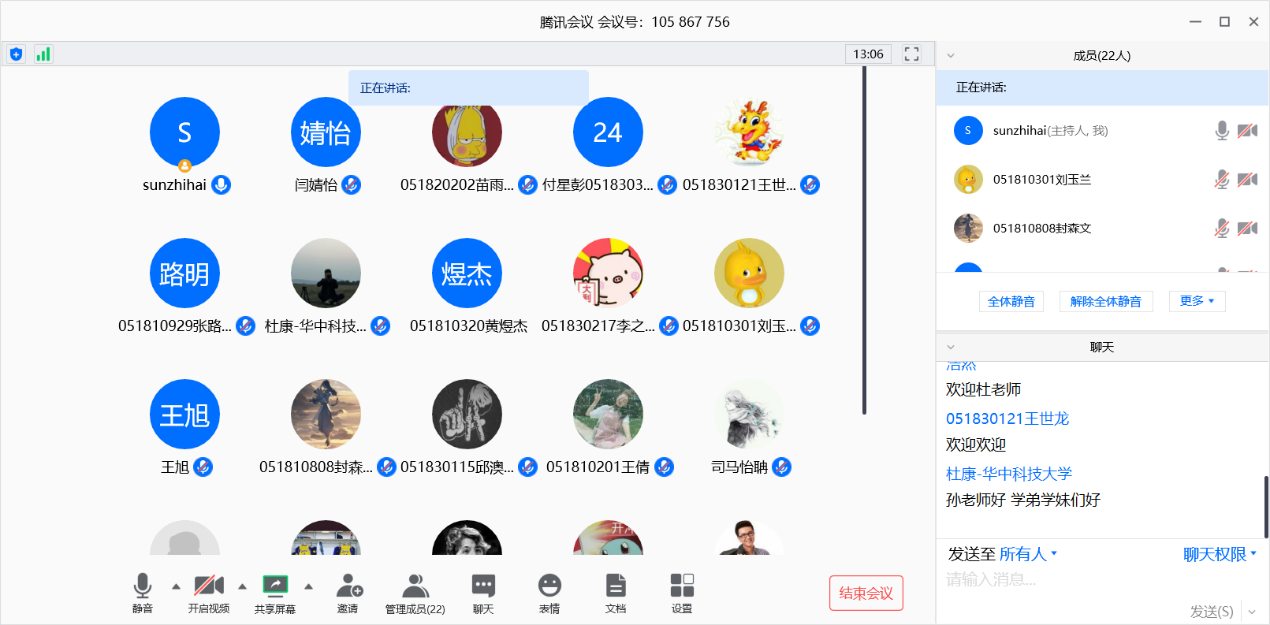1270x625 pixels.
Task: Click the network signal strength icon
Action: point(43,54)
